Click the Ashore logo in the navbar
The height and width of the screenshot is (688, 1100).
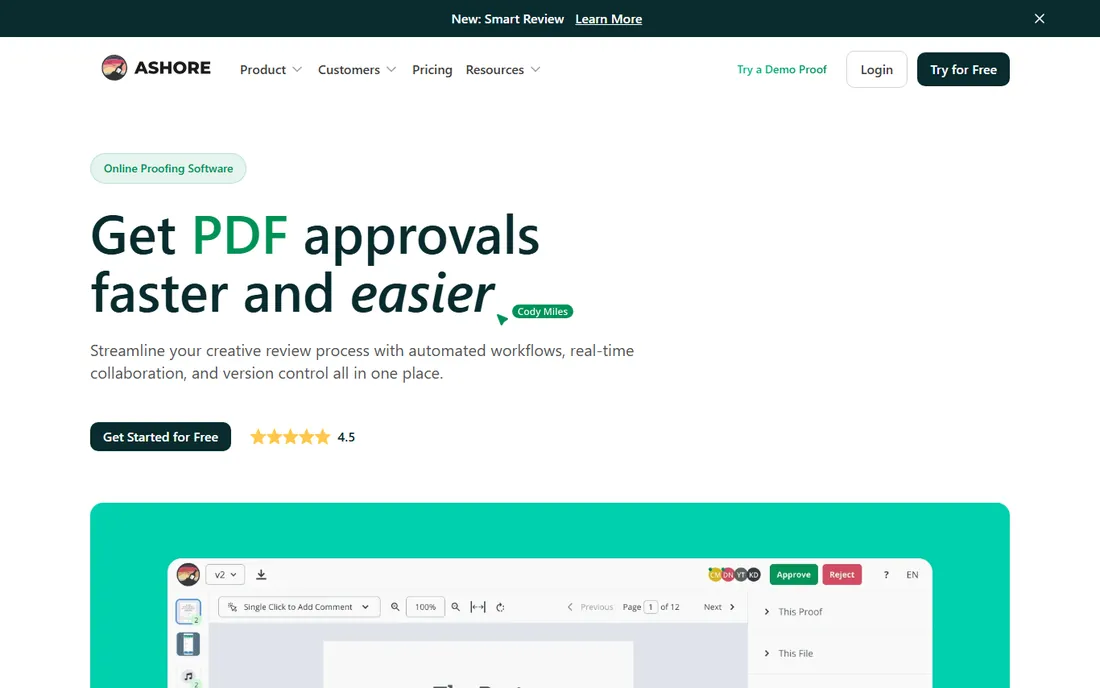click(156, 68)
